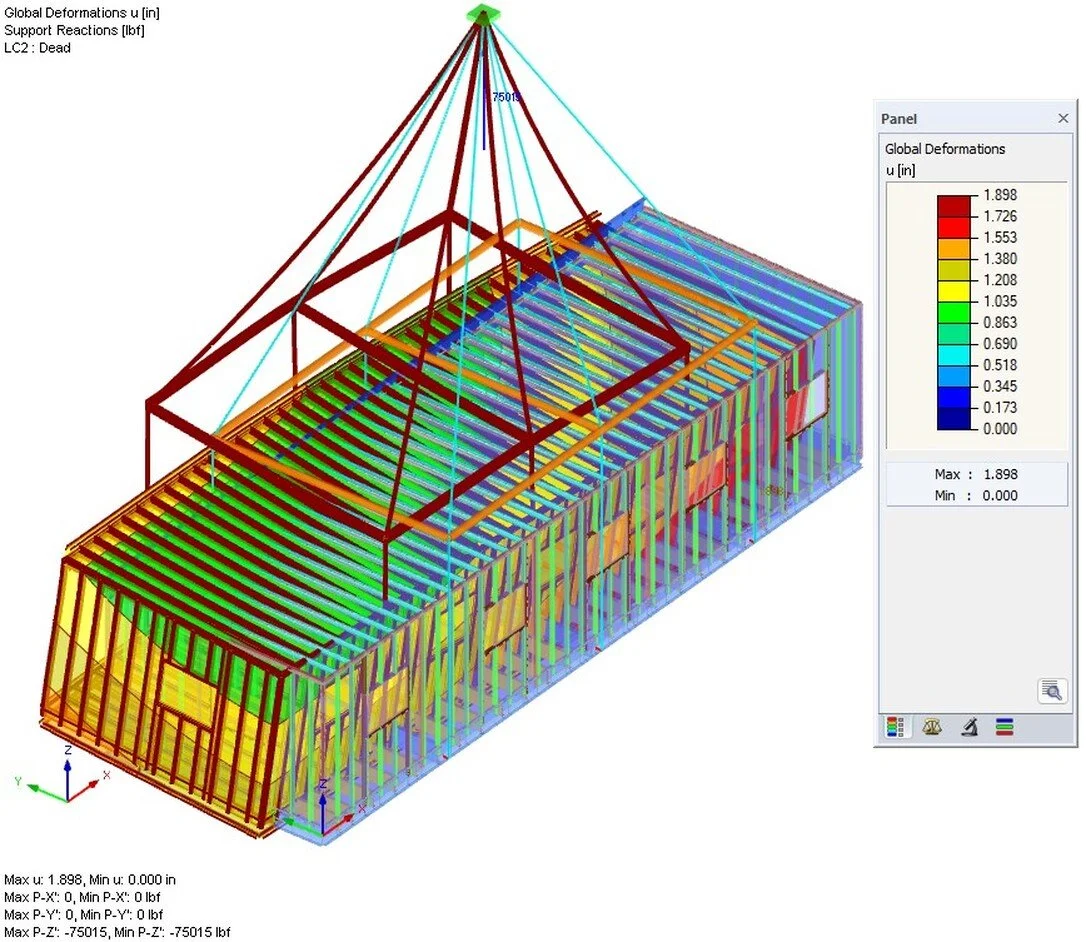This screenshot has width=1086, height=942.
Task: Close the Panel window
Action: coord(1063,118)
